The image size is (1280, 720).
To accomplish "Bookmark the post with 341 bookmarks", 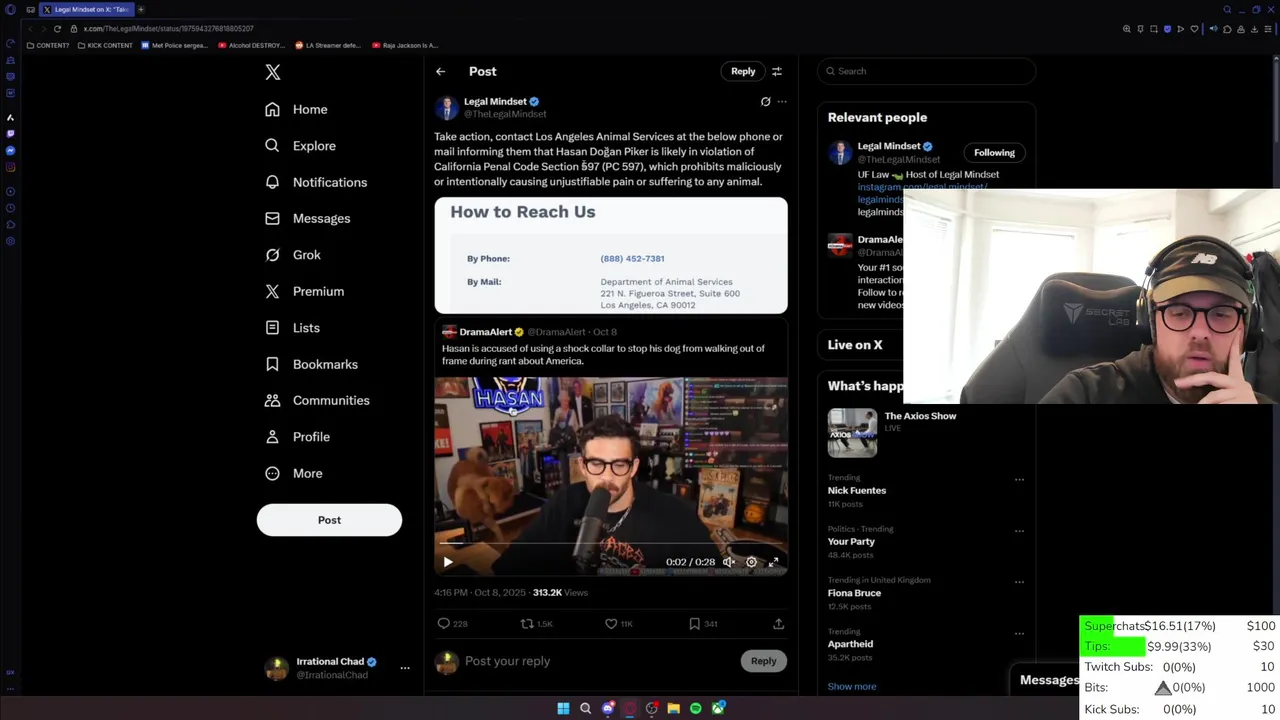I will [x=703, y=623].
